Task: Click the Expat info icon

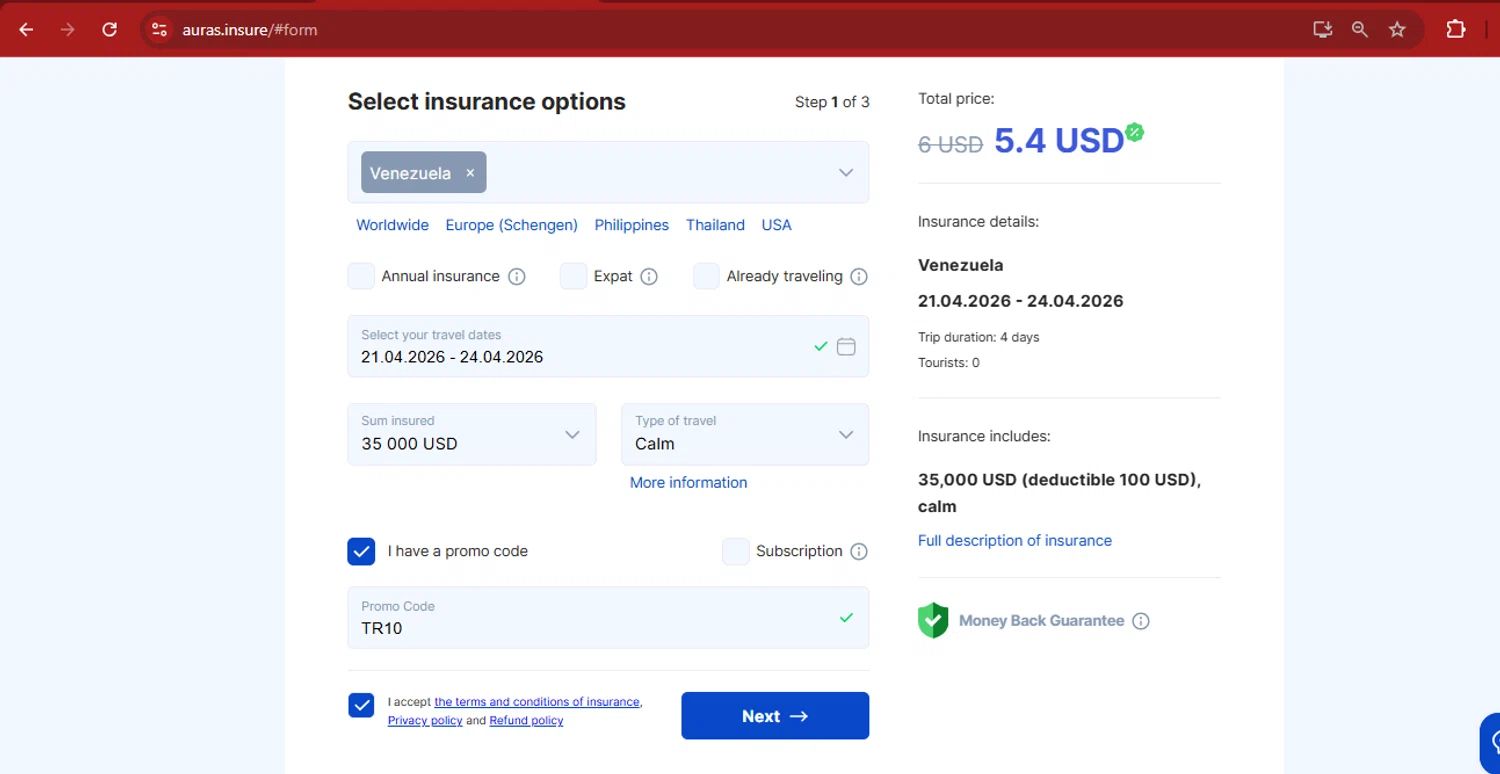Action: point(649,277)
